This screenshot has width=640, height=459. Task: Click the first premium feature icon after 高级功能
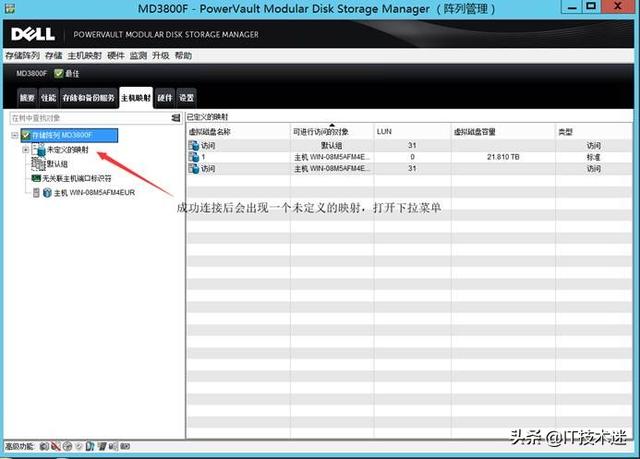44,446
